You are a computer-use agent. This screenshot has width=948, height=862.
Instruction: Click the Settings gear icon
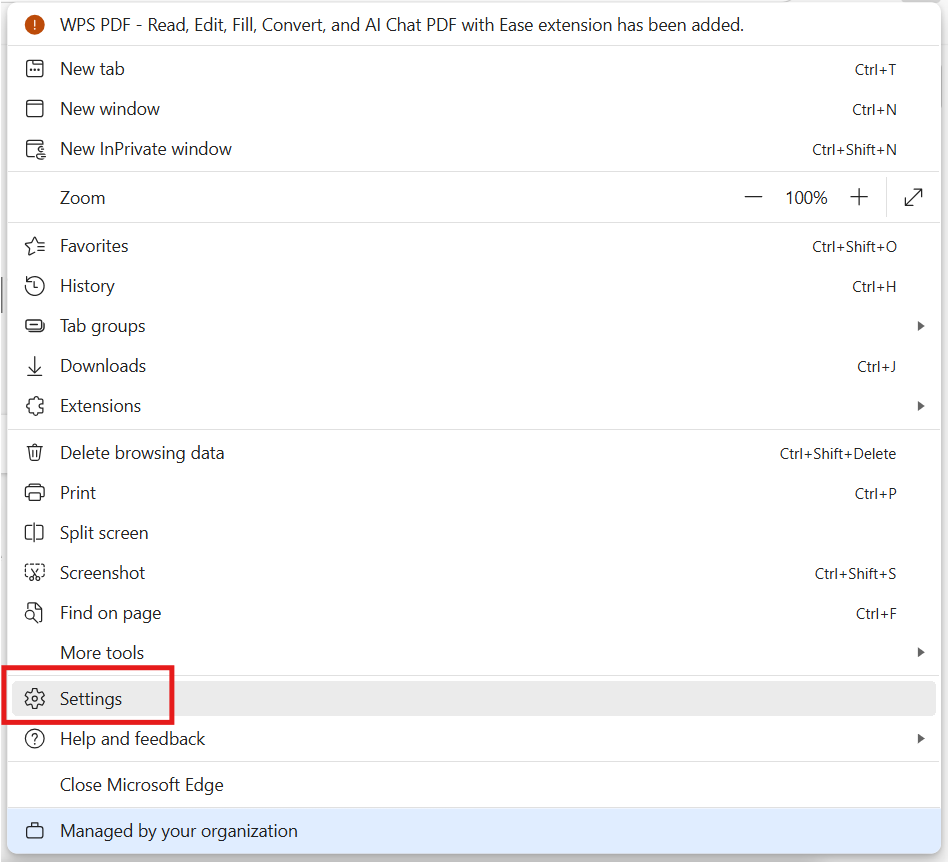coord(35,699)
